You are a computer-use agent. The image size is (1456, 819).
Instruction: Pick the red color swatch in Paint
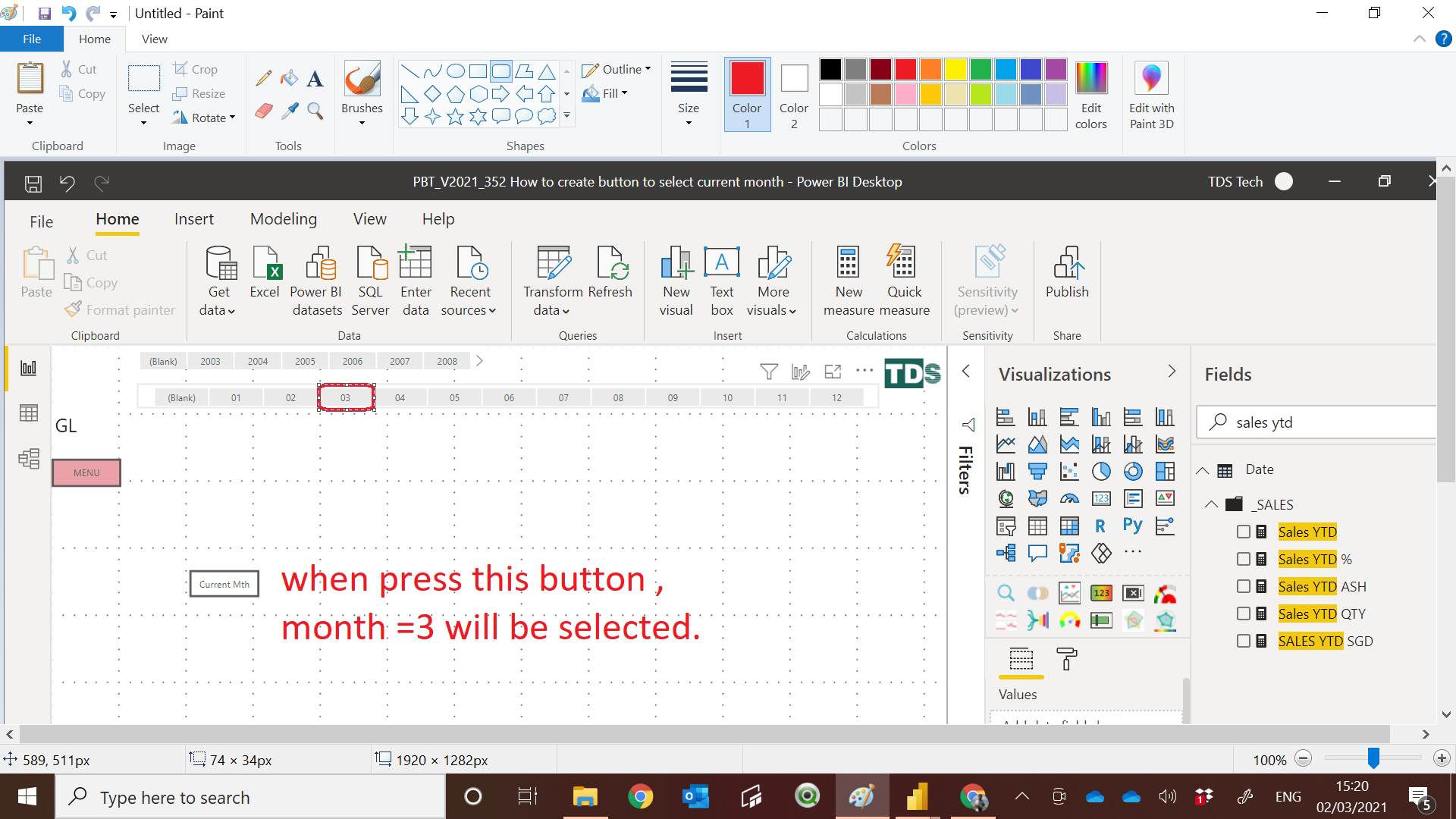(x=905, y=69)
